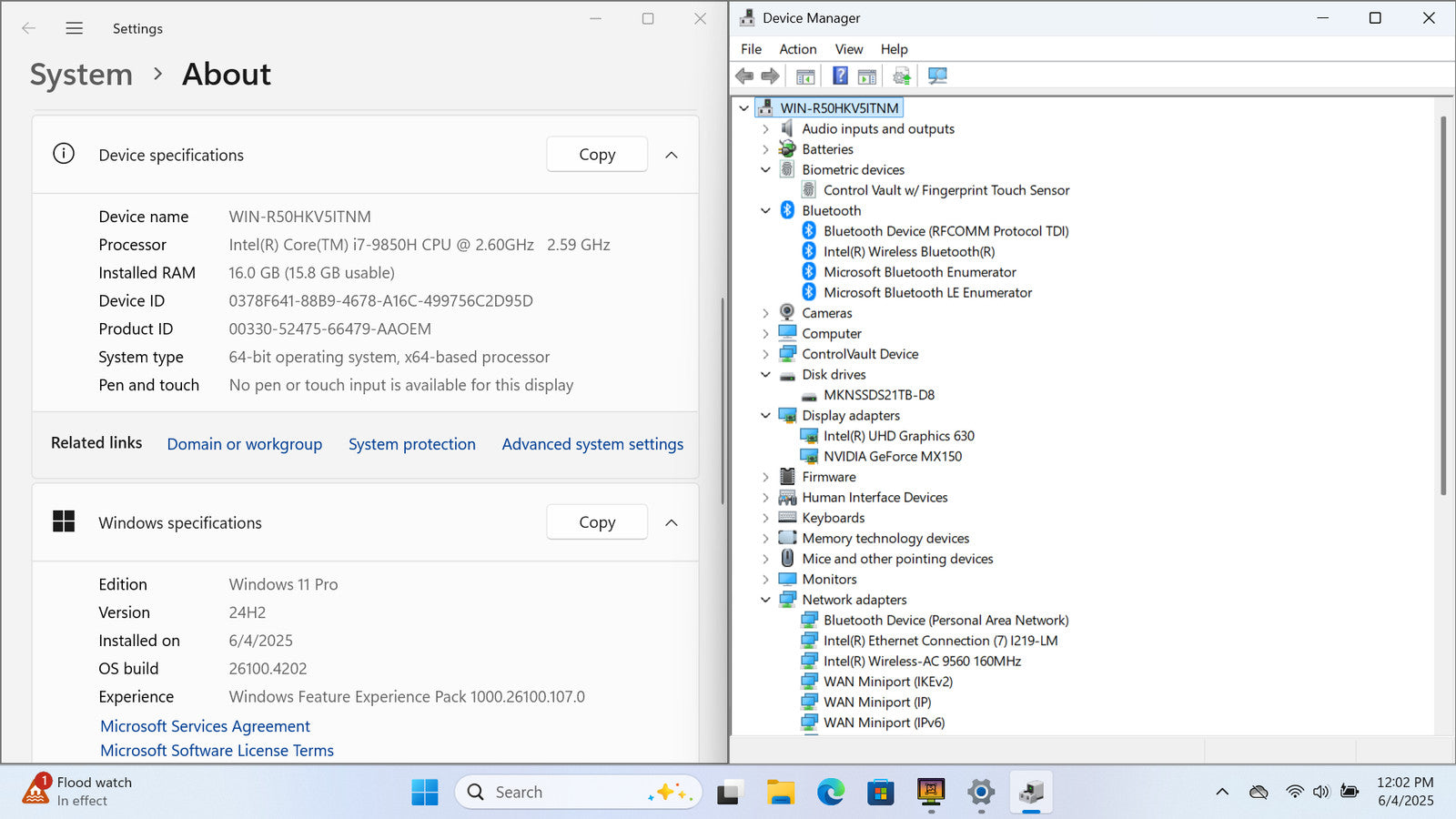This screenshot has width=1456, height=819.
Task: Click the Device Manager vertical scrollbar
Action: (1443, 306)
